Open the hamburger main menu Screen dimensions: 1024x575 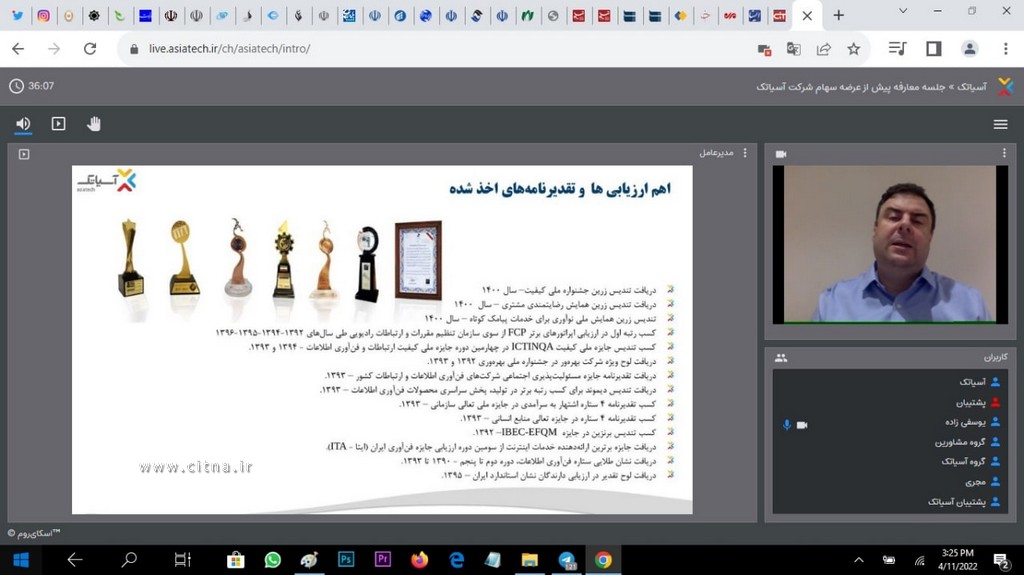1000,124
